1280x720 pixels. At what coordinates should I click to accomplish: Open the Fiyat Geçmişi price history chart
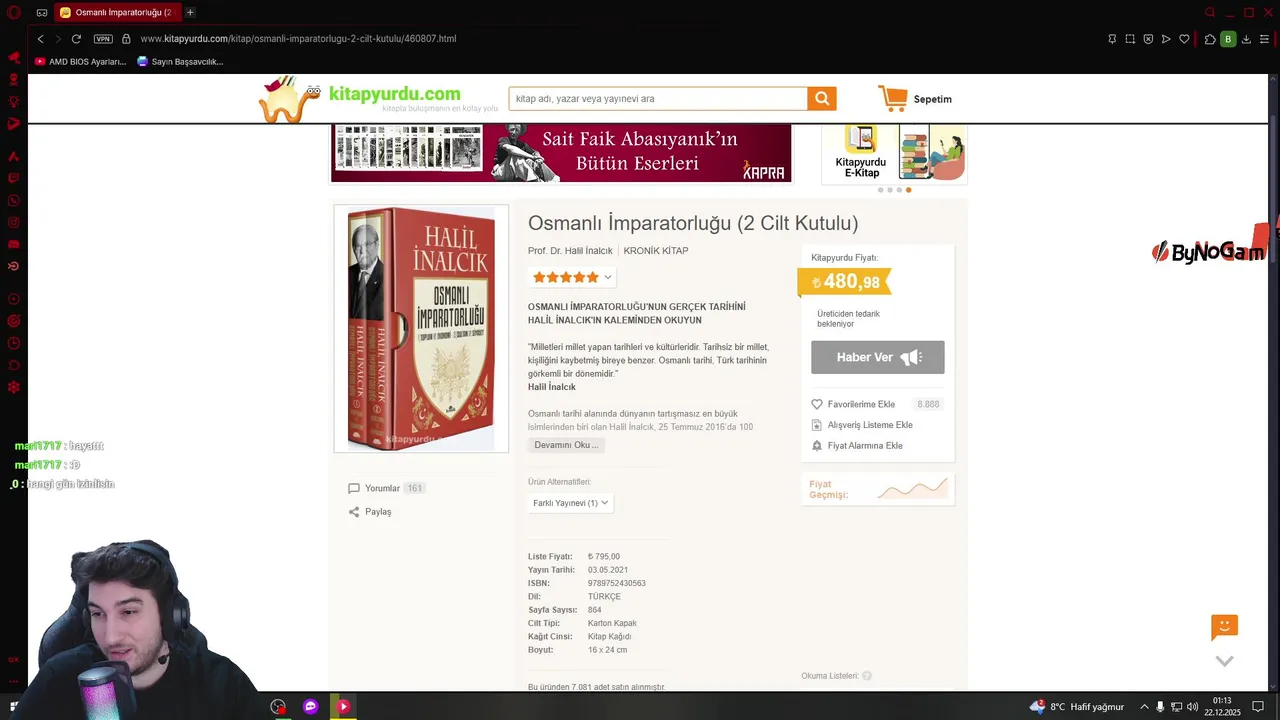click(878, 489)
